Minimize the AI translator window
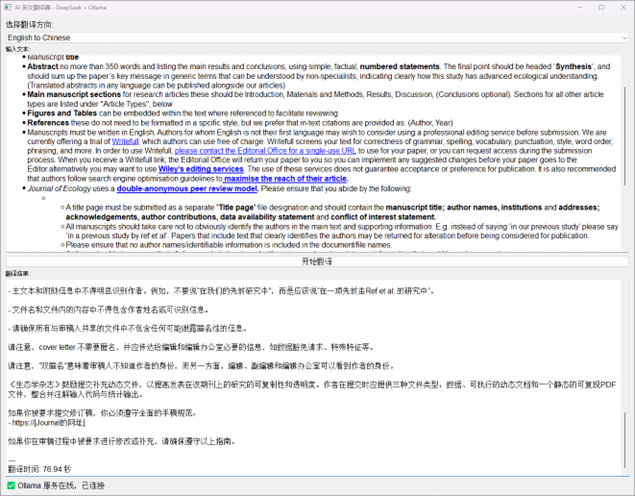635x496 pixels. [x=580, y=7]
